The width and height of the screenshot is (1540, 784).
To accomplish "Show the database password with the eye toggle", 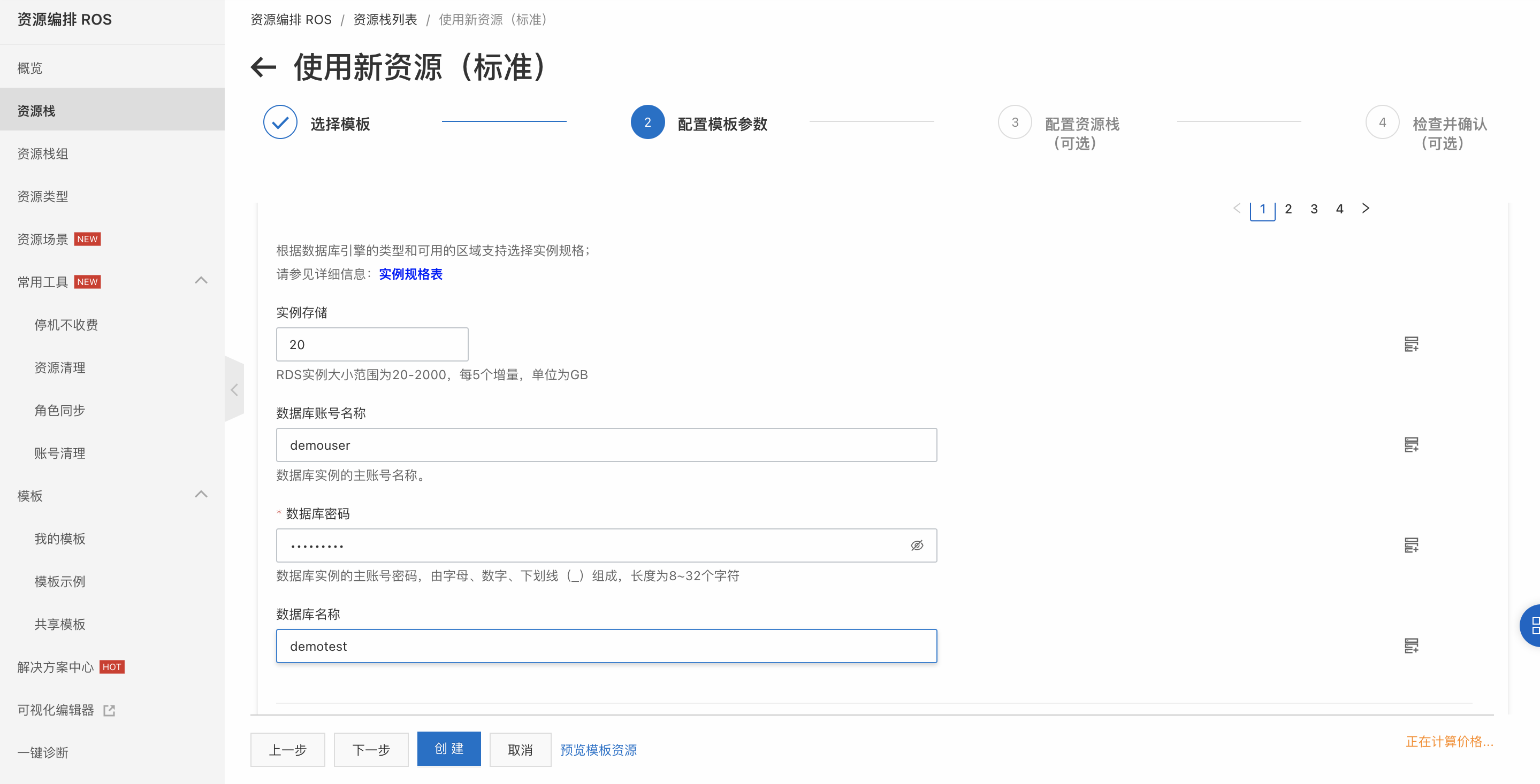I will pos(917,545).
